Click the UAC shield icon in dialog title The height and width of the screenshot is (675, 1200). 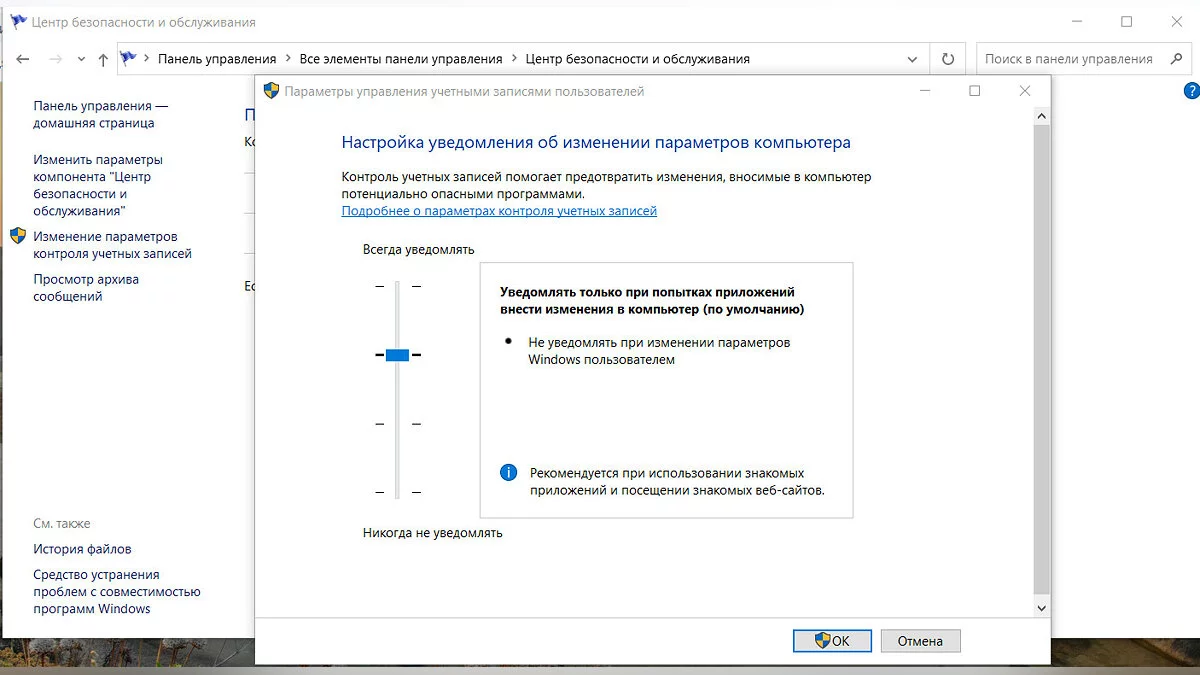(271, 91)
